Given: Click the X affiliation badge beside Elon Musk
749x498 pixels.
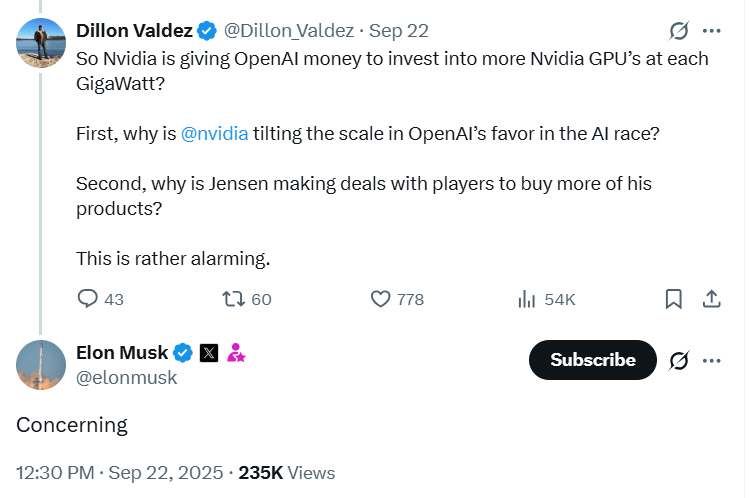Looking at the screenshot, I should [209, 352].
